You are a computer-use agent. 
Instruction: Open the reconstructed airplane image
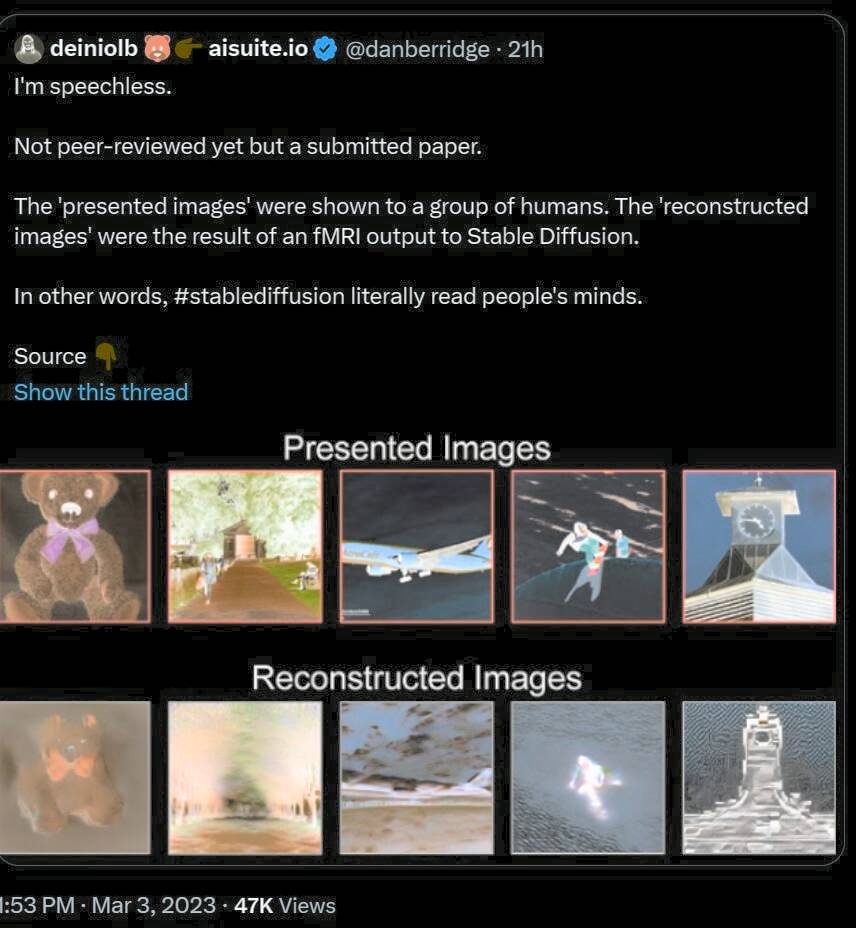click(417, 778)
